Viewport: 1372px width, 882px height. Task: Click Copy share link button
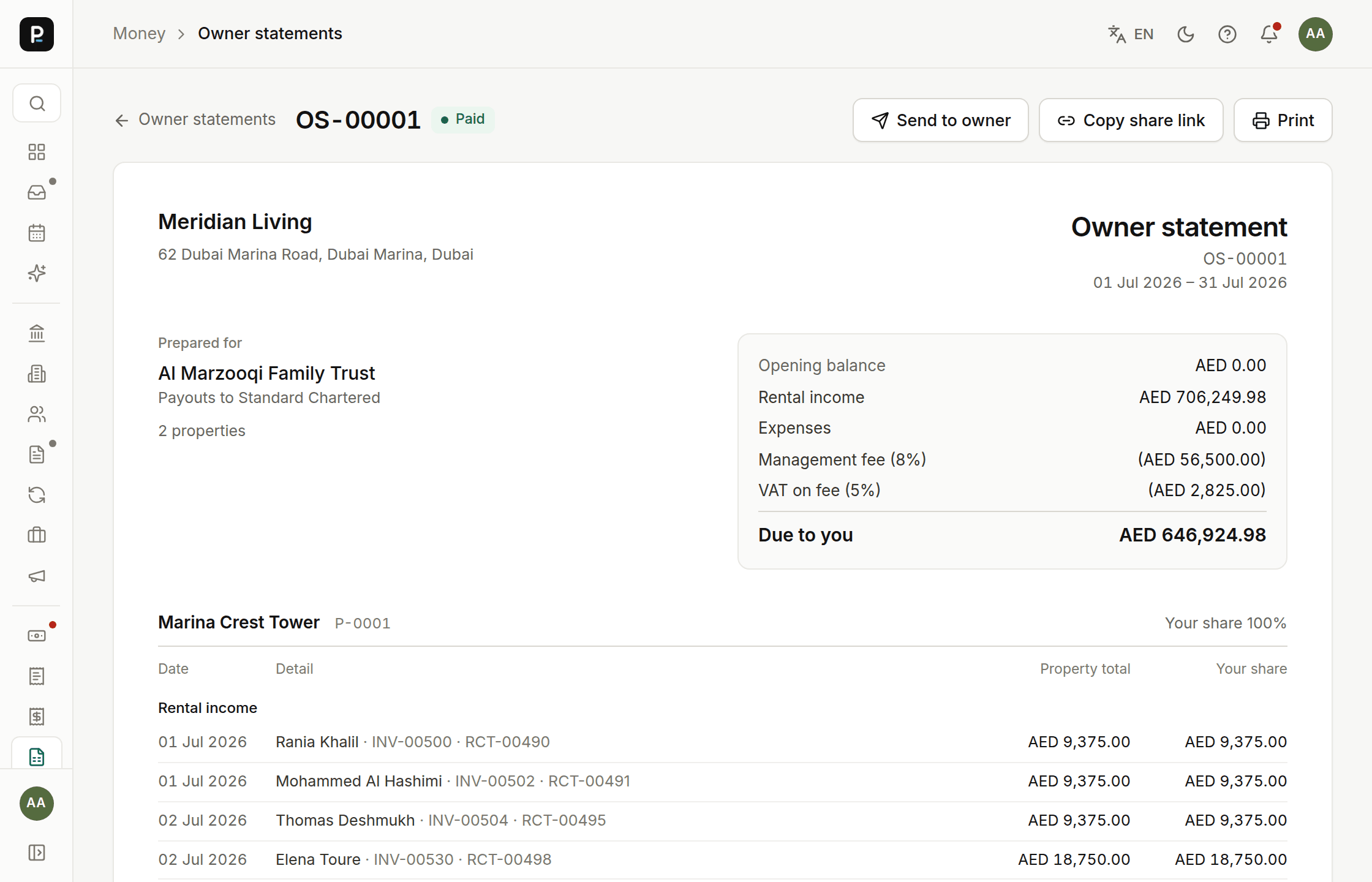click(x=1131, y=120)
